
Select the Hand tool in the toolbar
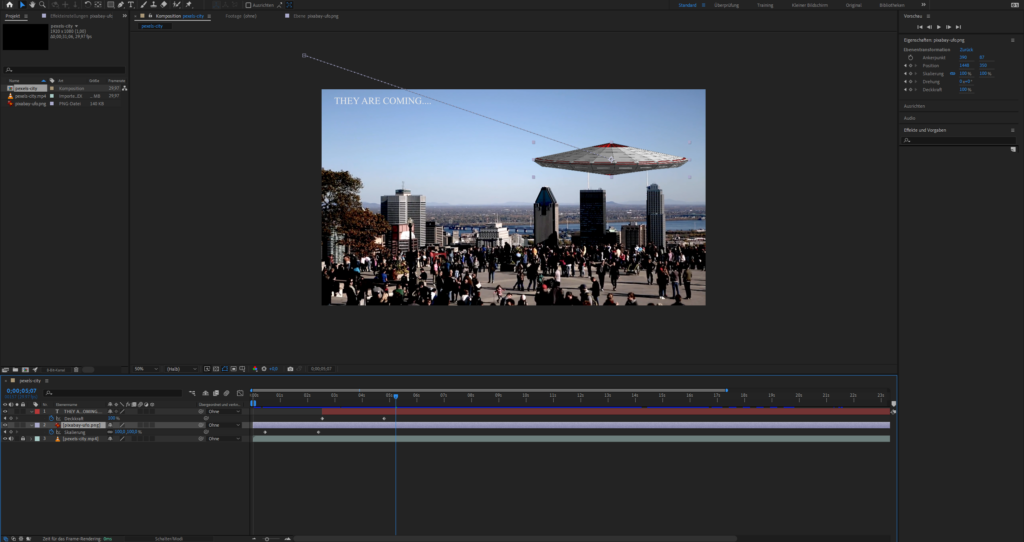tap(32, 5)
